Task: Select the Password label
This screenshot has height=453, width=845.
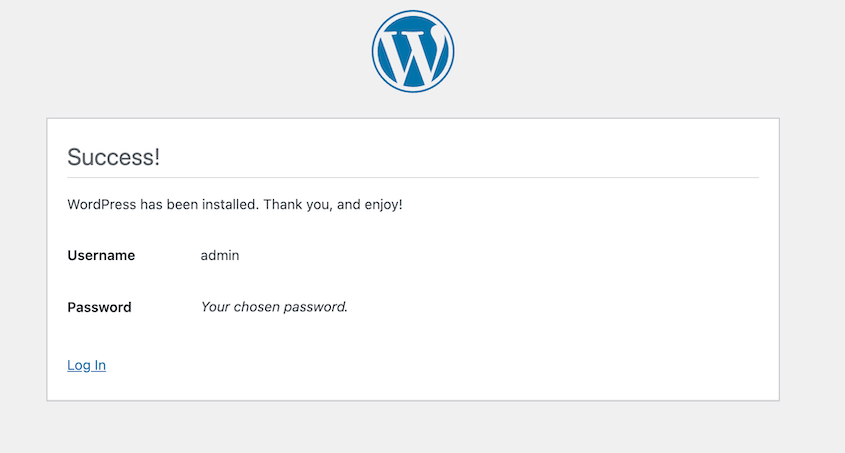Action: click(99, 307)
